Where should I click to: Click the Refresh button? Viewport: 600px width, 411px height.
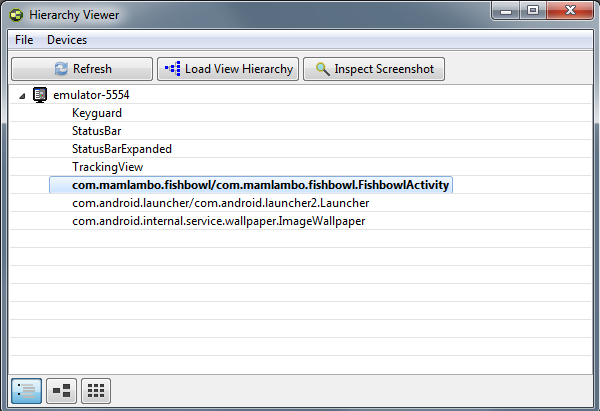pos(82,69)
